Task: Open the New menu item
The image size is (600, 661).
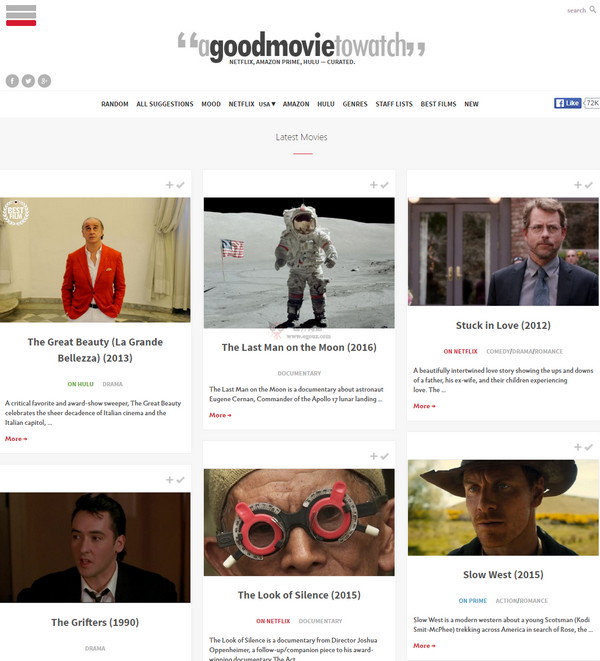Action: point(471,104)
